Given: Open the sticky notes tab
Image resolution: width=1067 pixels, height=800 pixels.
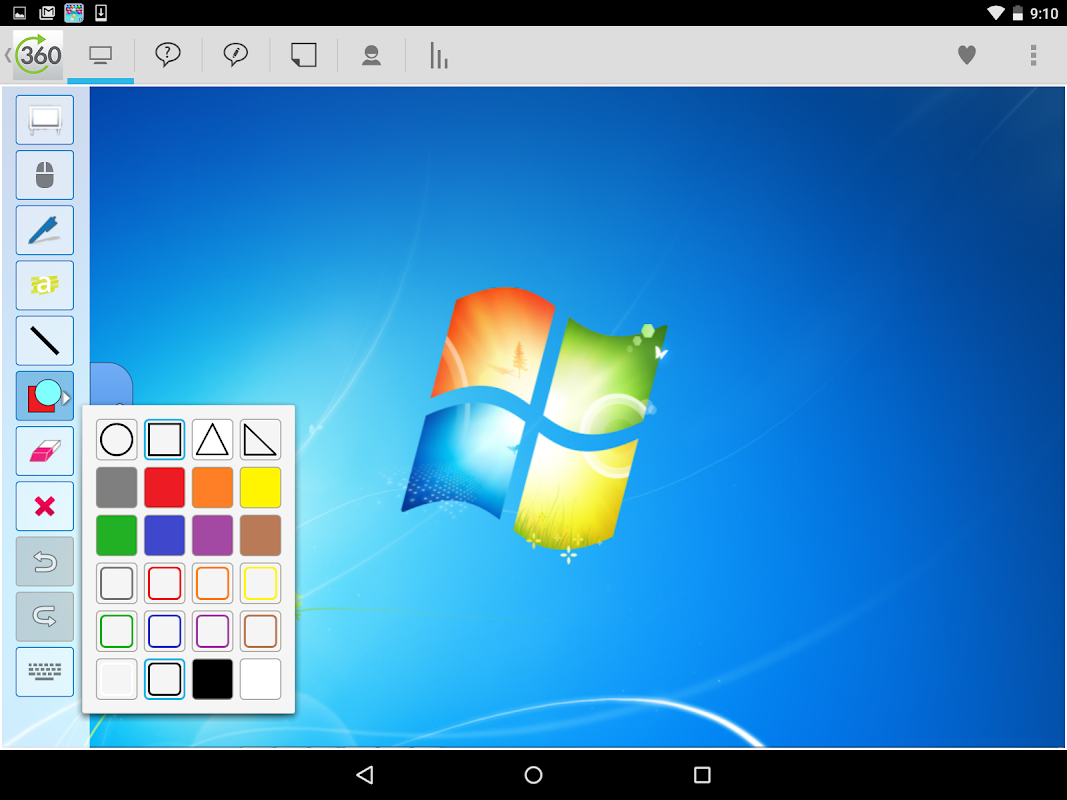Looking at the screenshot, I should [303, 54].
